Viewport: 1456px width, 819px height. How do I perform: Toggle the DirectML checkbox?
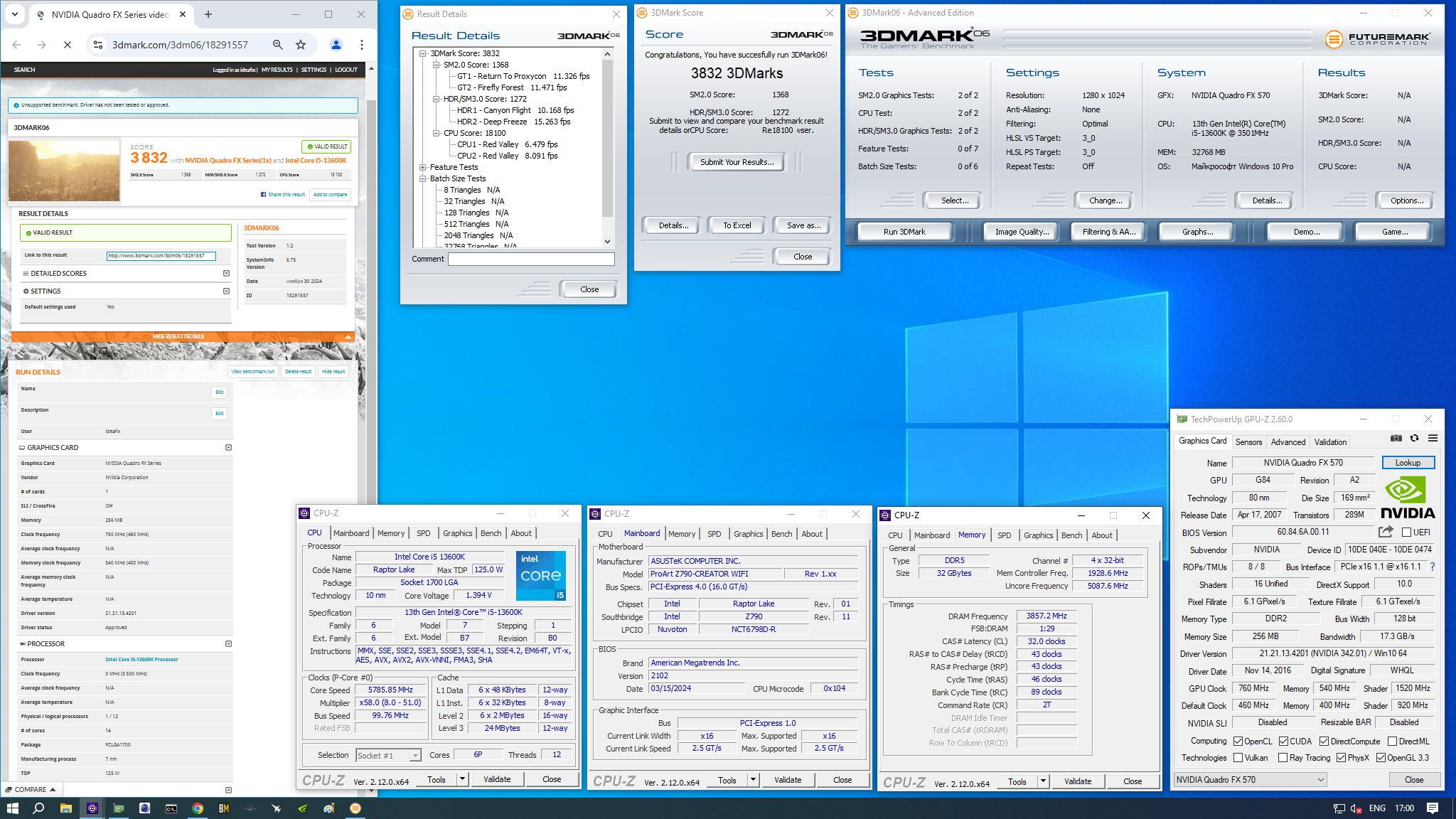[x=1393, y=742]
